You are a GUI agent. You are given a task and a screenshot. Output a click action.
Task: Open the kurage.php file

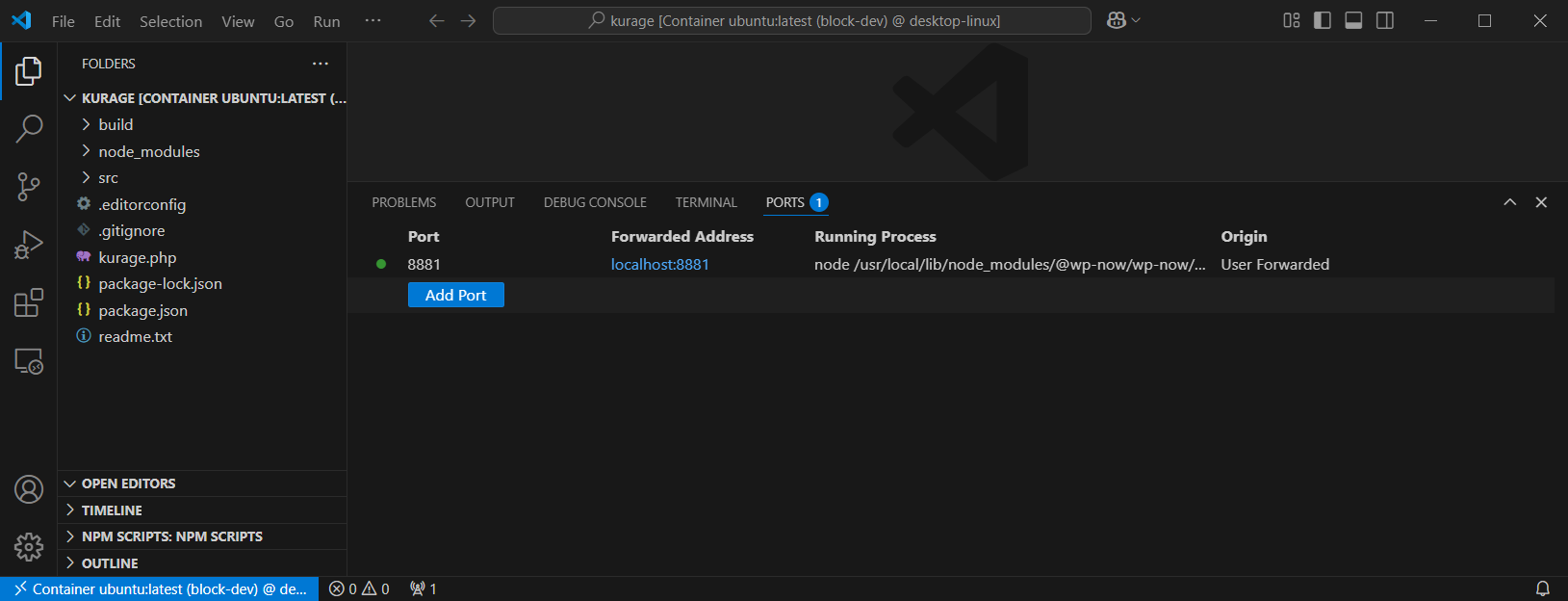click(202, 257)
